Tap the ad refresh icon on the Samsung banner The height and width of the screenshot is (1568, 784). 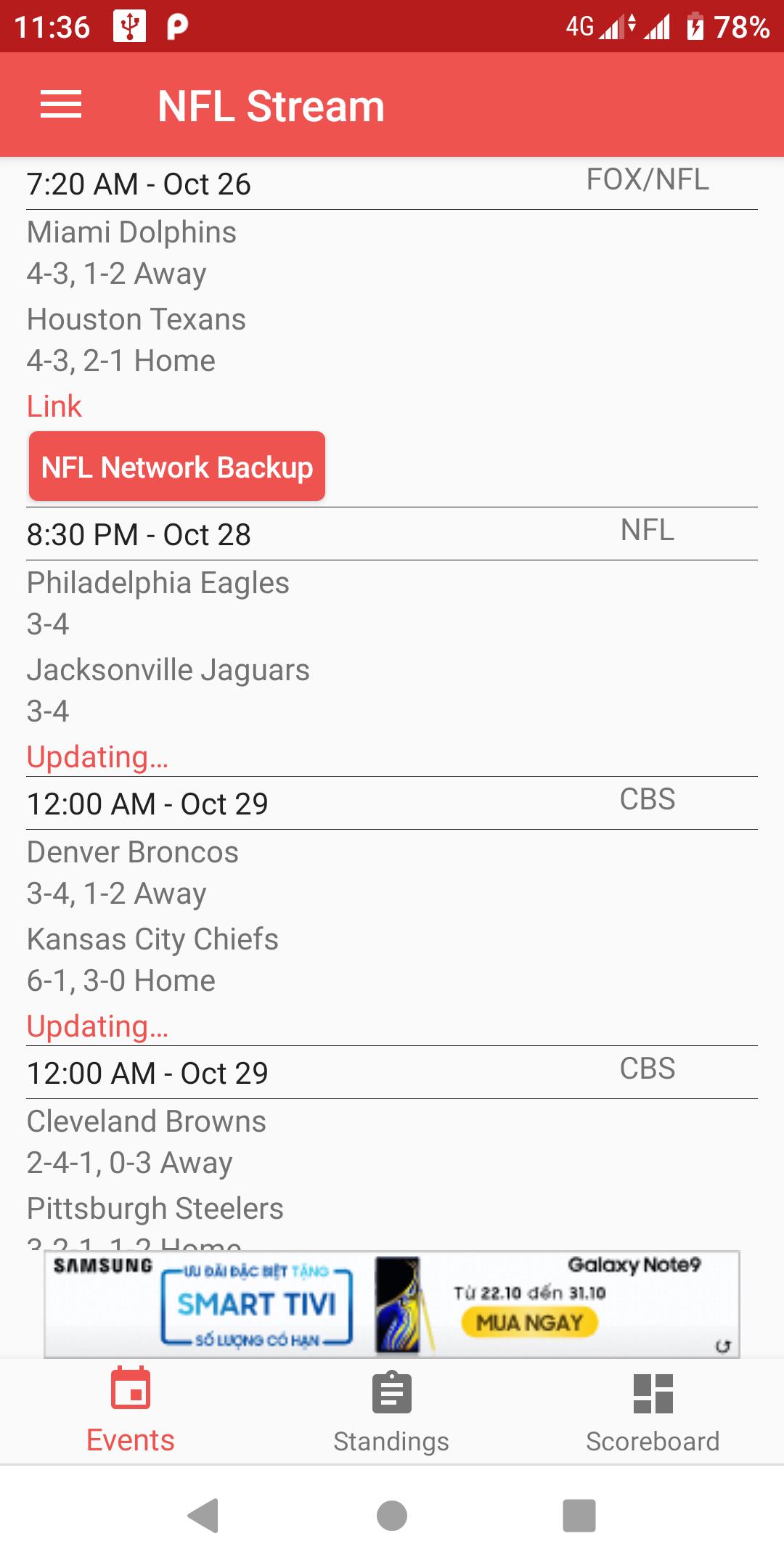click(722, 1346)
